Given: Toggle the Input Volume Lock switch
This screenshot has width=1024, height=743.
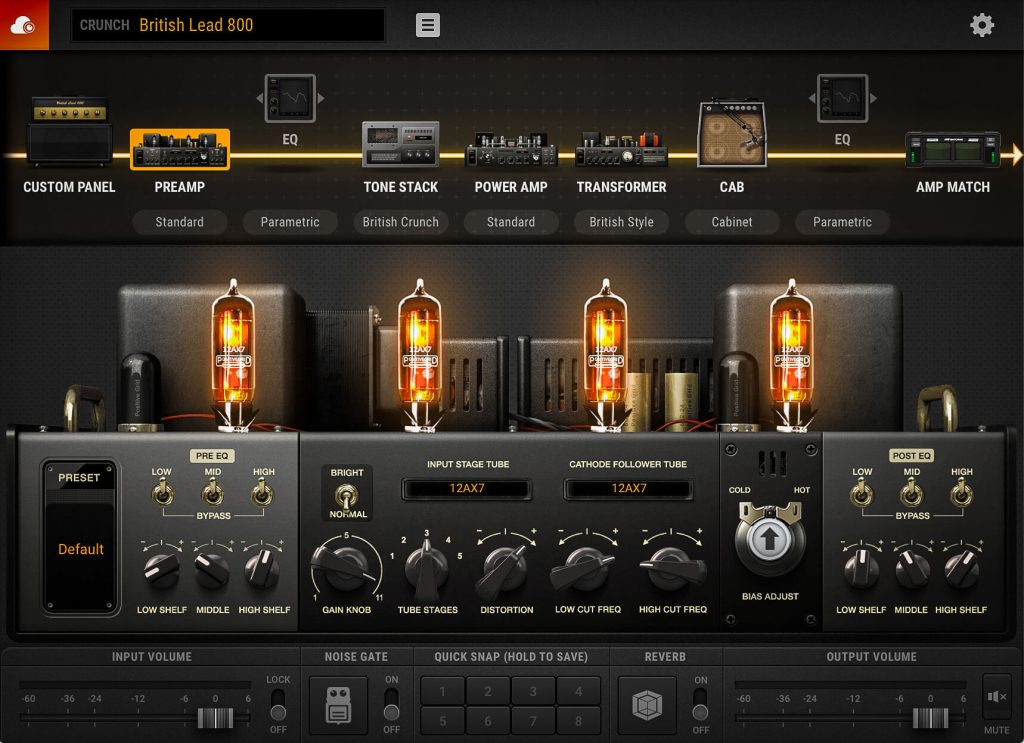Looking at the screenshot, I should [x=278, y=704].
